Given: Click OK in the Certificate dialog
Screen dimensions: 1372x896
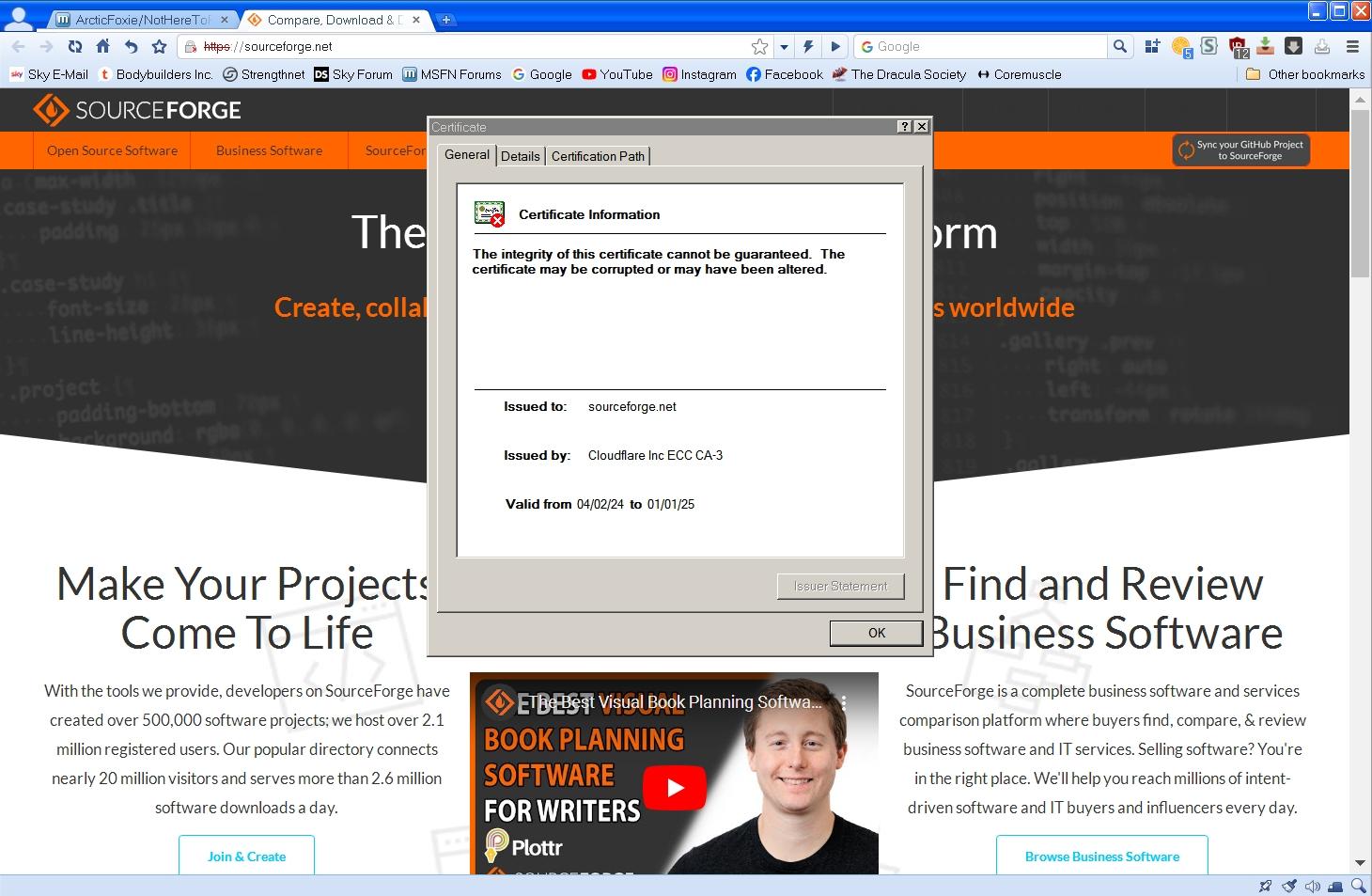Looking at the screenshot, I should (x=876, y=633).
